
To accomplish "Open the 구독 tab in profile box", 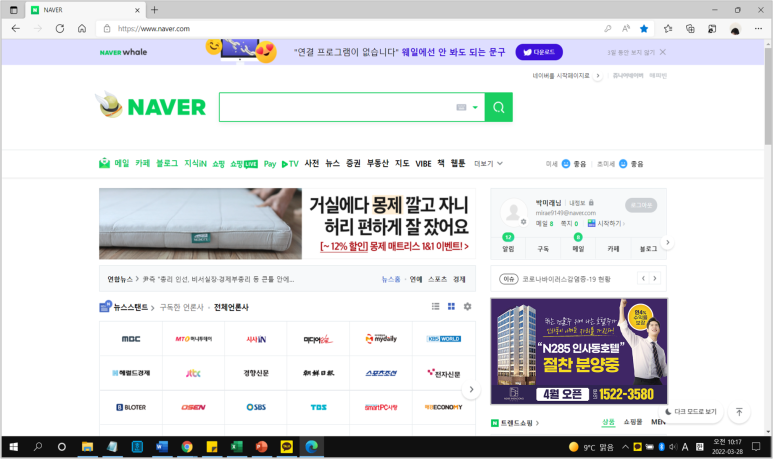I will click(x=543, y=249).
